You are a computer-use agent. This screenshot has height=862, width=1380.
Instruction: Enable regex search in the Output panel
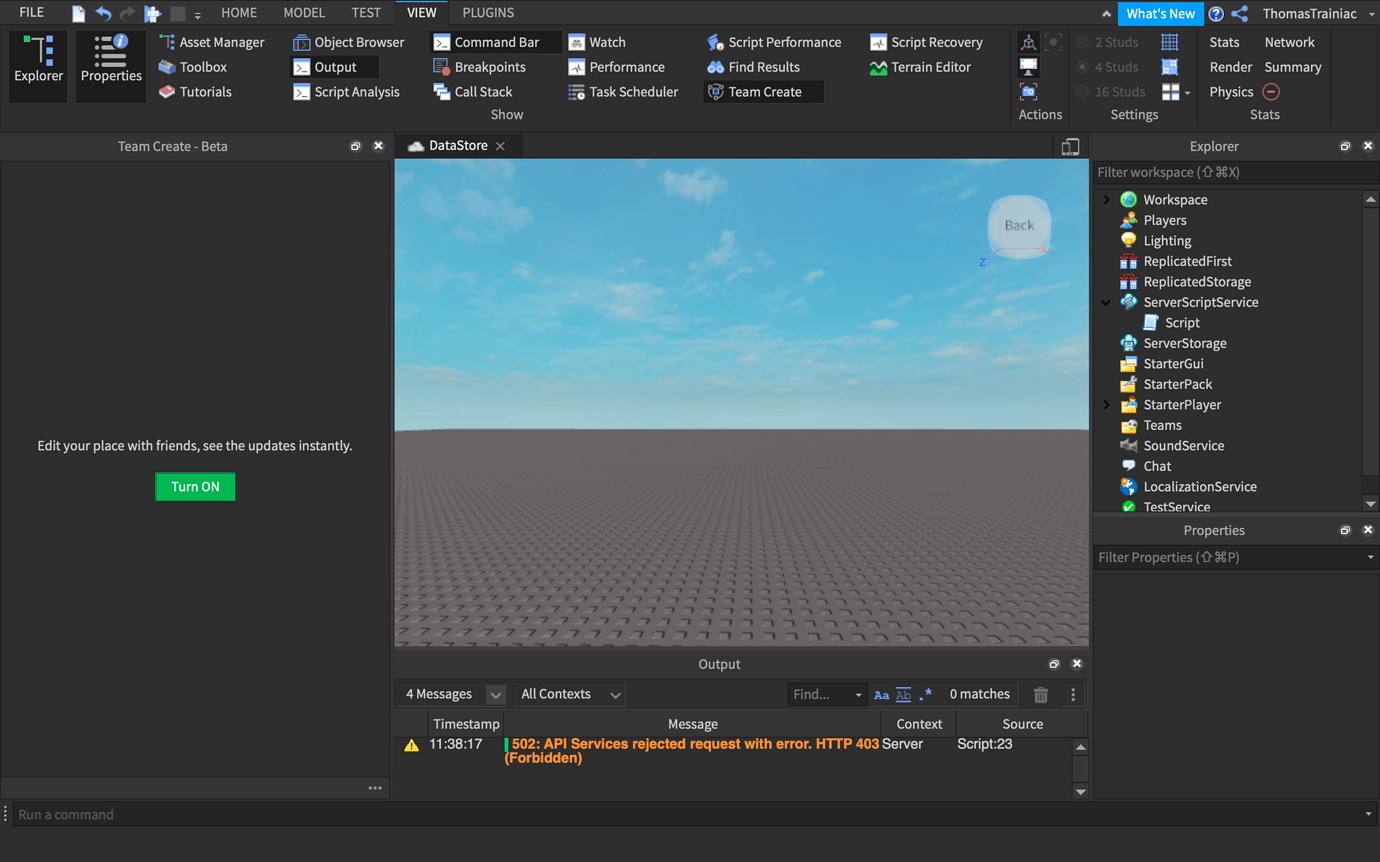click(925, 694)
